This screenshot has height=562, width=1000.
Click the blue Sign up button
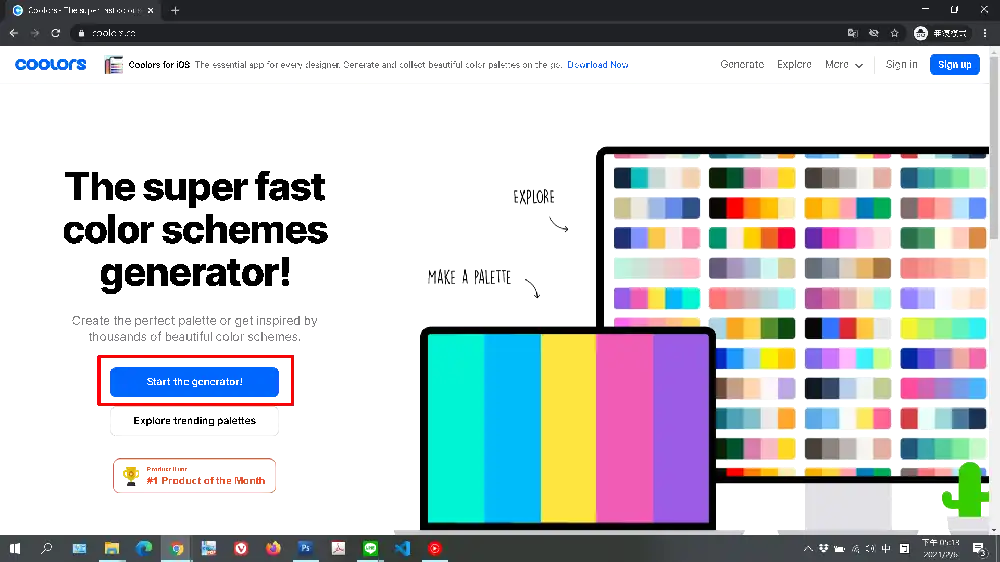(x=954, y=64)
